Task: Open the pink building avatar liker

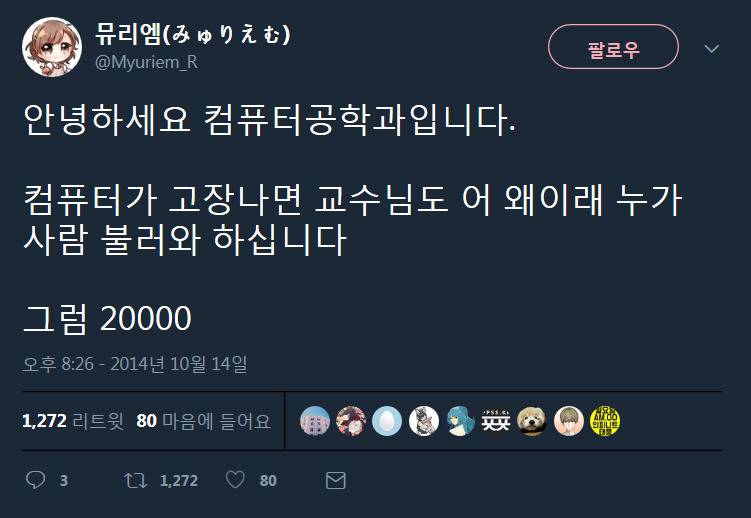Action: point(315,421)
